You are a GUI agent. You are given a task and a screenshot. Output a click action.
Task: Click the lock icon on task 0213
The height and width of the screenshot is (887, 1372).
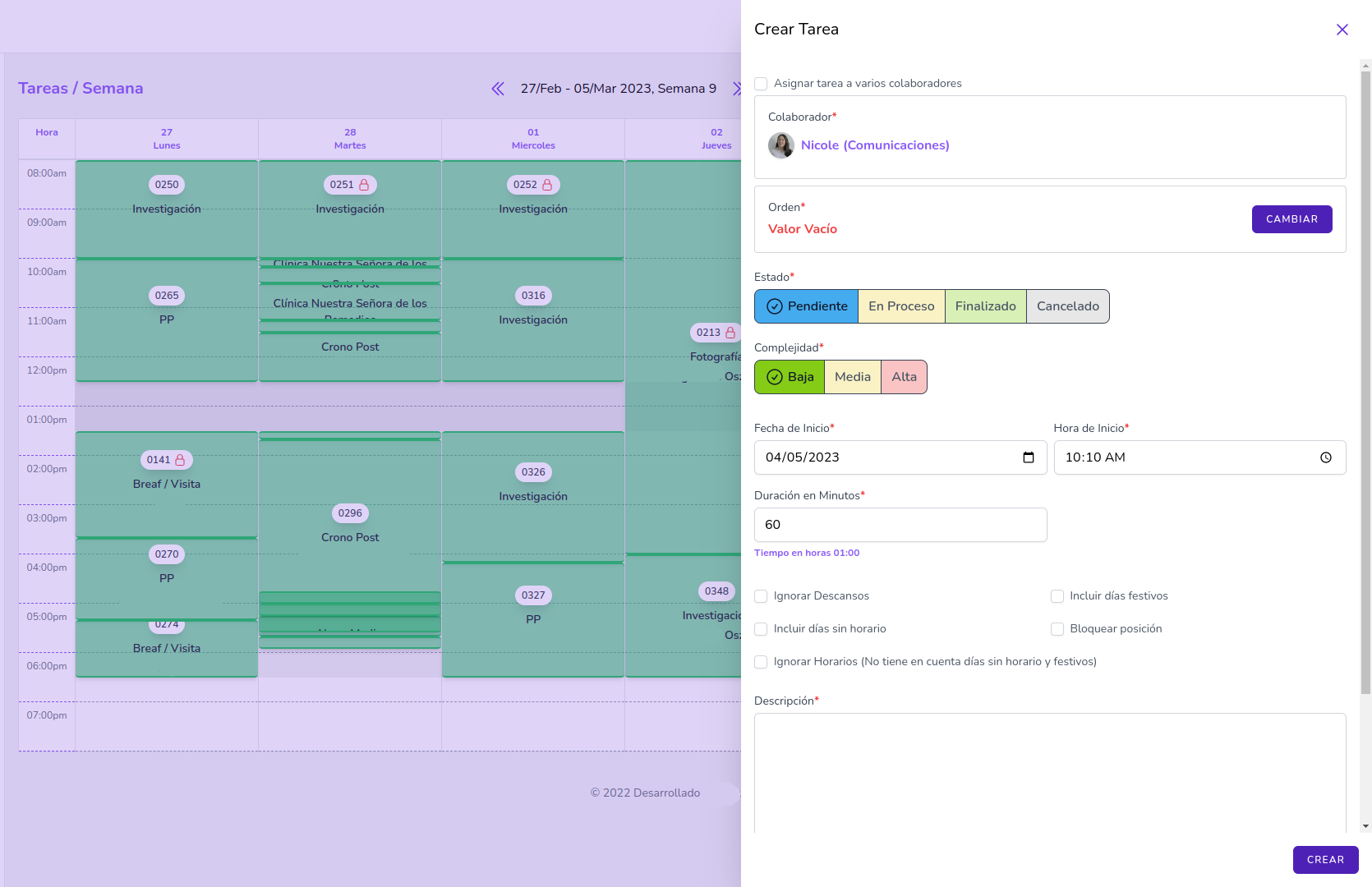pyautogui.click(x=730, y=333)
